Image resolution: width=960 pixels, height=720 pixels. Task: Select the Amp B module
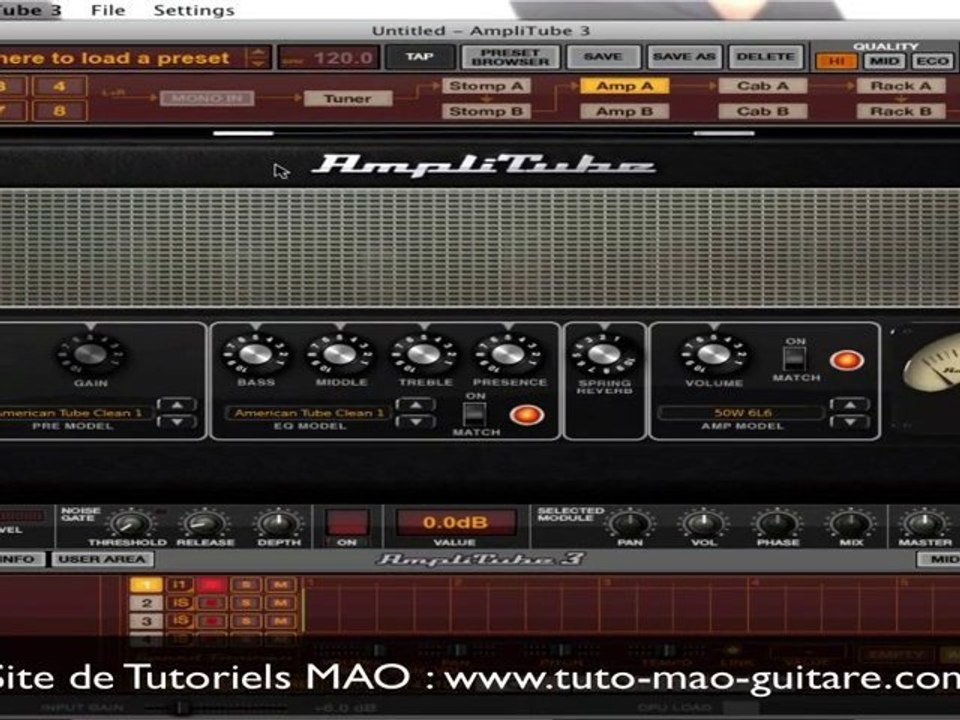tap(624, 111)
